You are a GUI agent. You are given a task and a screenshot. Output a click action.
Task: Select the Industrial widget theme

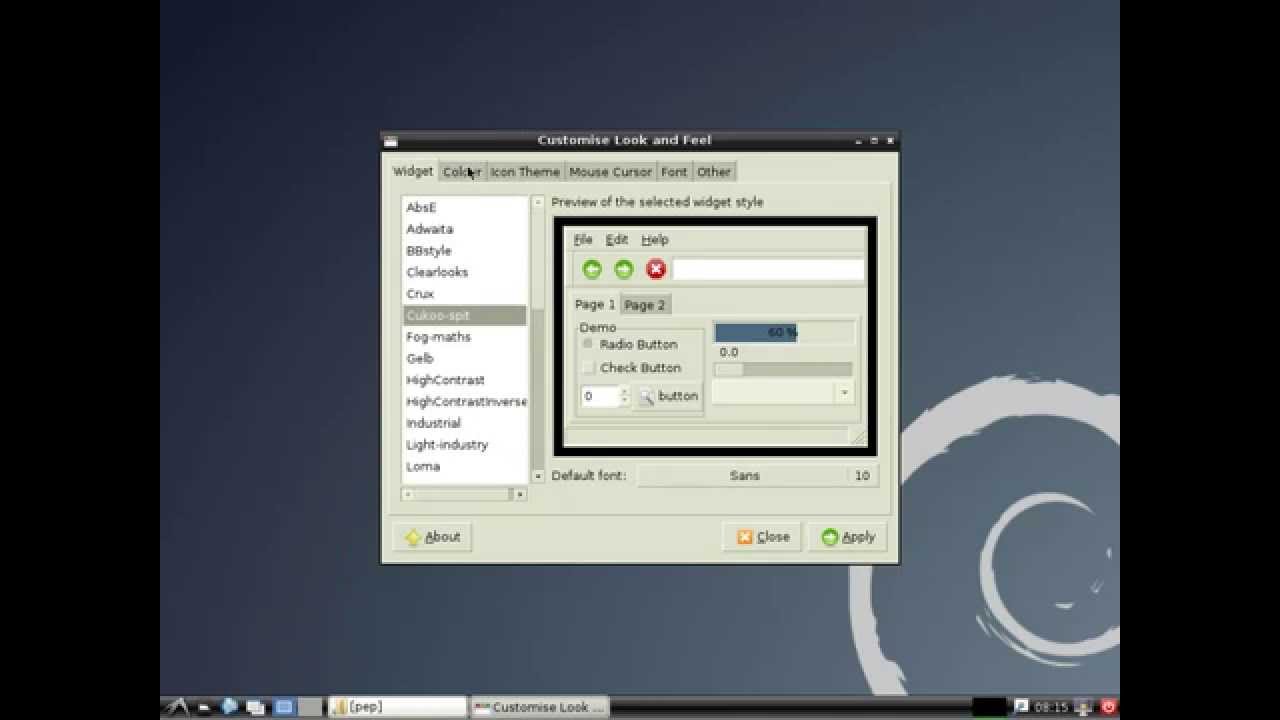click(x=465, y=423)
